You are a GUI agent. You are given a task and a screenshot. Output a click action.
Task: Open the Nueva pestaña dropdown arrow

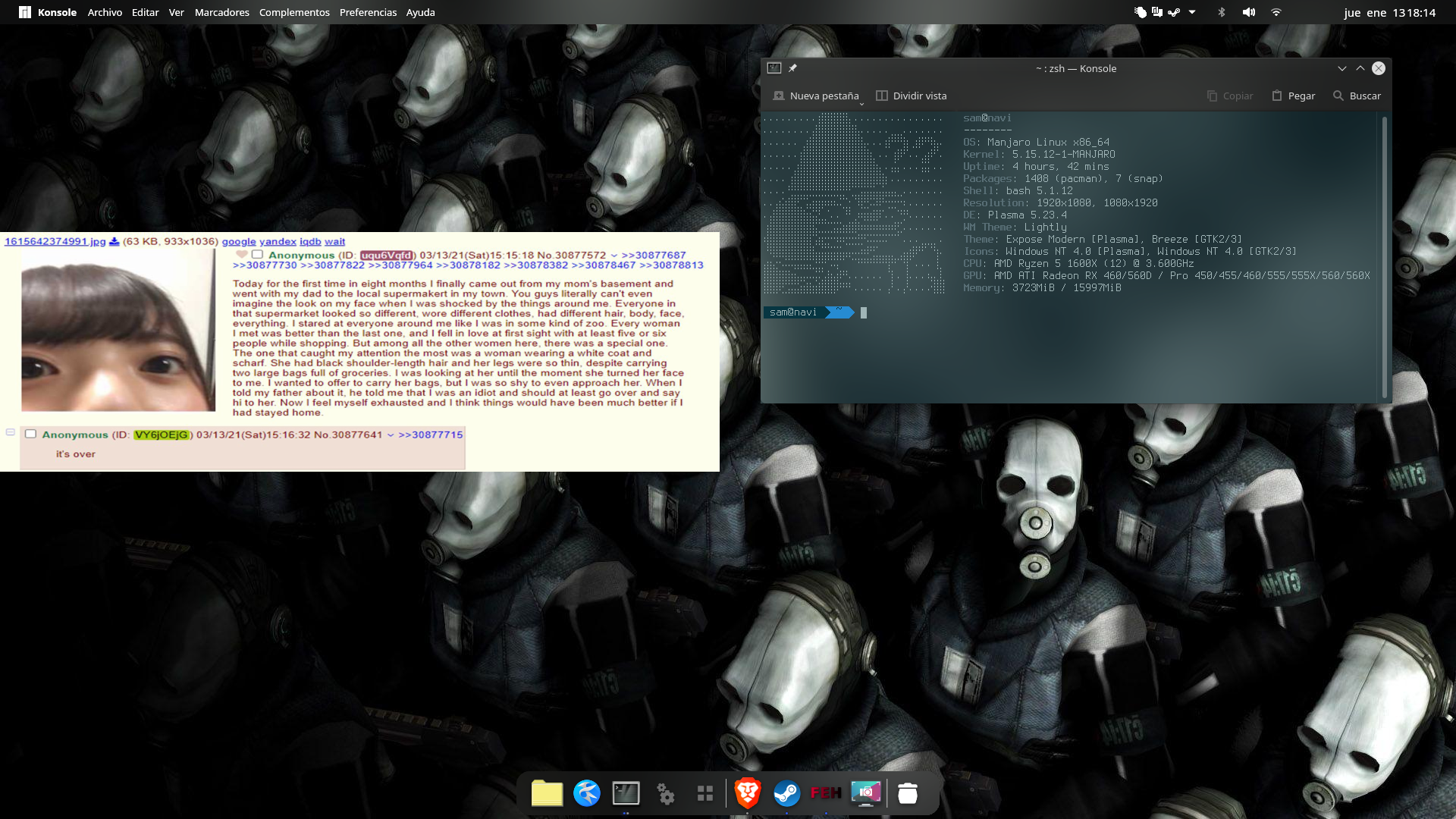pyautogui.click(x=861, y=102)
